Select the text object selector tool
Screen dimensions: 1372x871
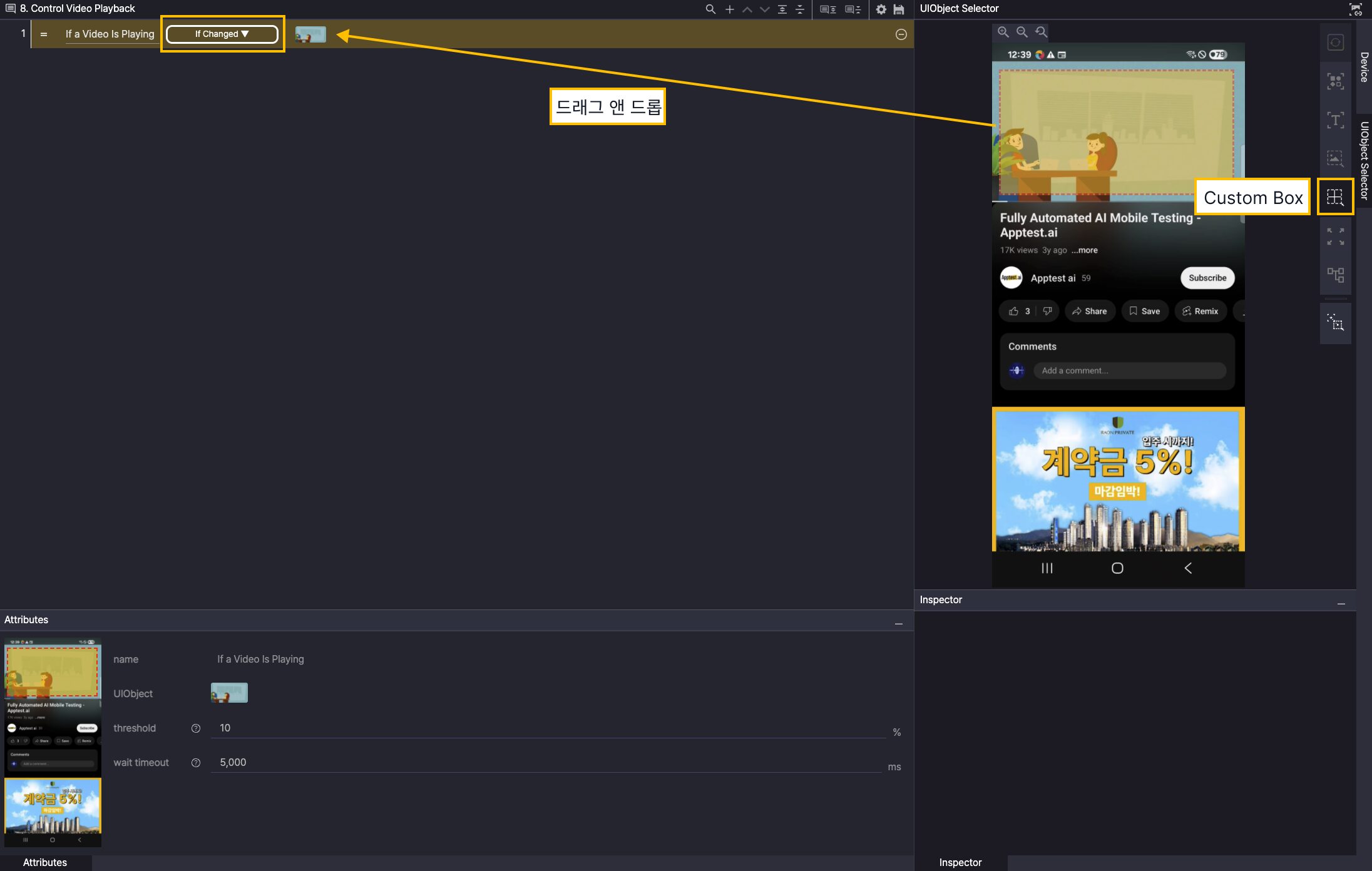pyautogui.click(x=1334, y=120)
